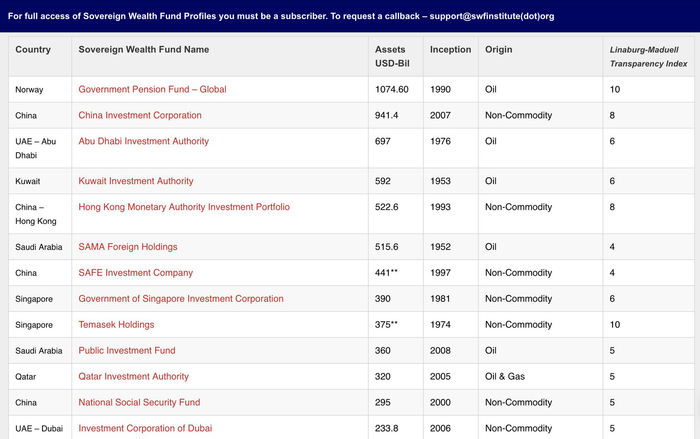
Task: Open Hong Kong Monetary Authority Investment Portfolio
Action: click(184, 207)
